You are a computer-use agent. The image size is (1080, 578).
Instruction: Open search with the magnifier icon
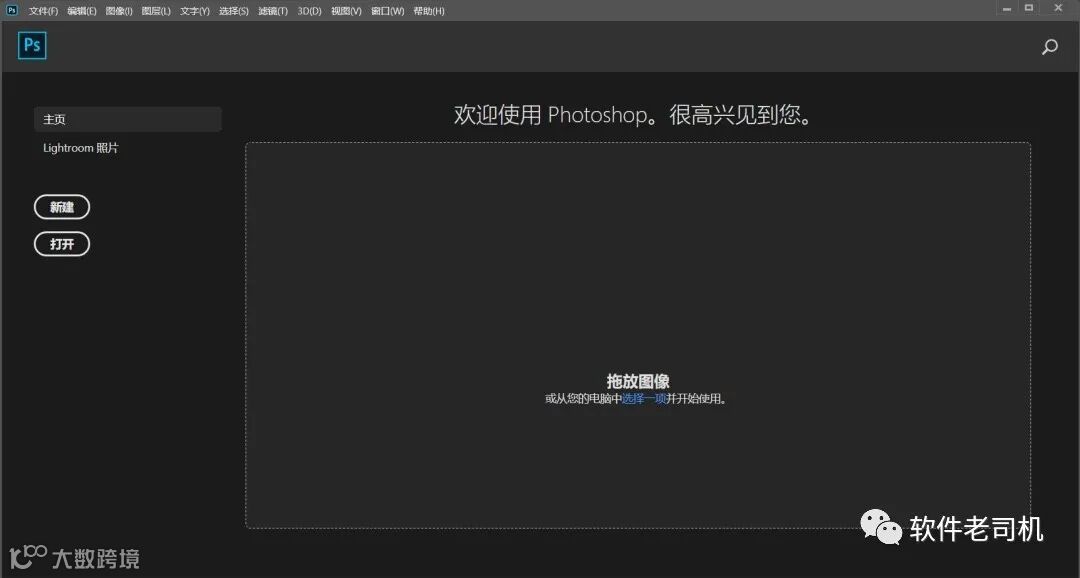coord(1050,47)
